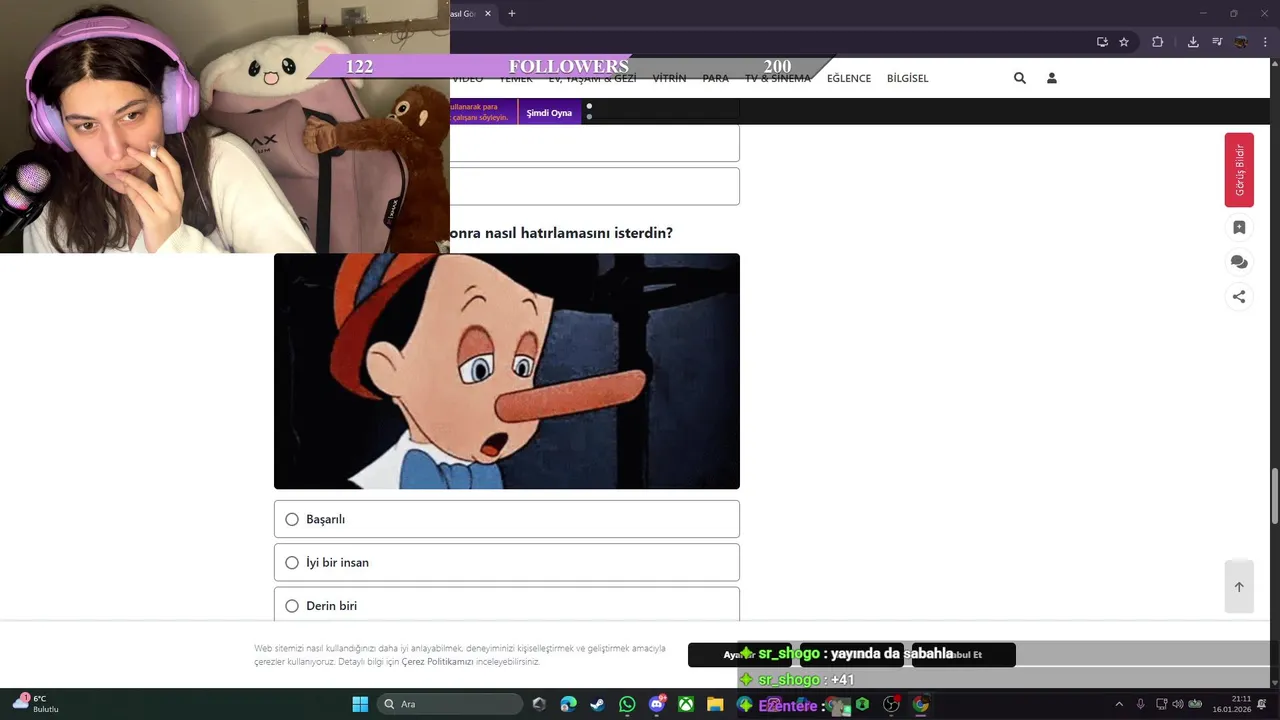Click the browser profile avatar

[x=1241, y=42]
